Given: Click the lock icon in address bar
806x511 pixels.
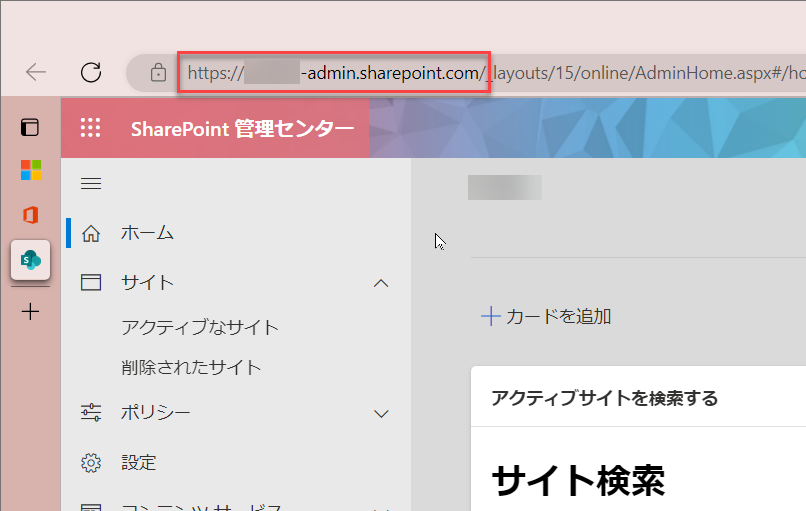Looking at the screenshot, I should tap(158, 72).
